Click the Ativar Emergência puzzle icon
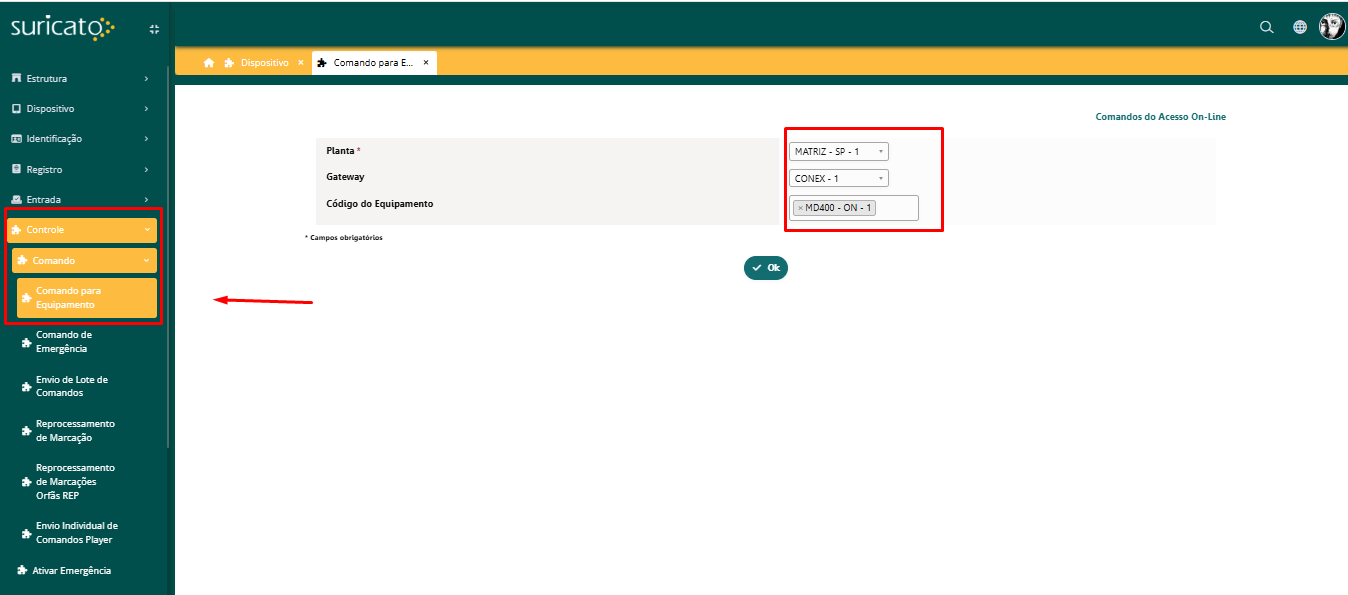Viewport: 1348px width, 595px height. pyautogui.click(x=22, y=571)
